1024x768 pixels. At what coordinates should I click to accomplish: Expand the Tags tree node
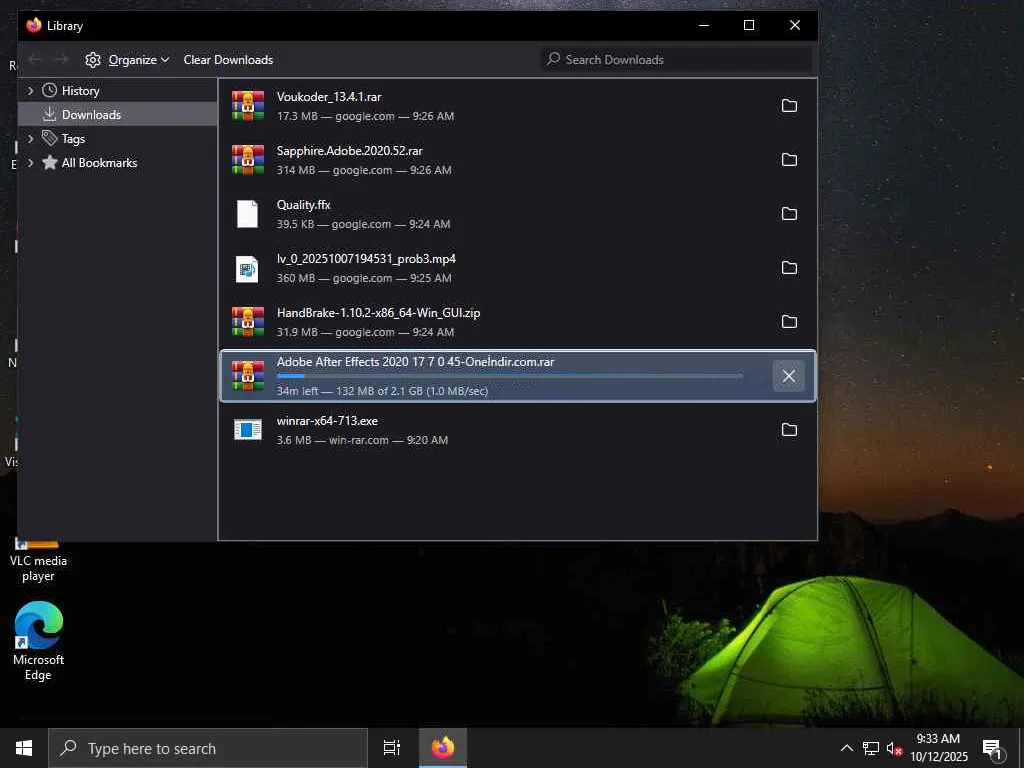[30, 138]
